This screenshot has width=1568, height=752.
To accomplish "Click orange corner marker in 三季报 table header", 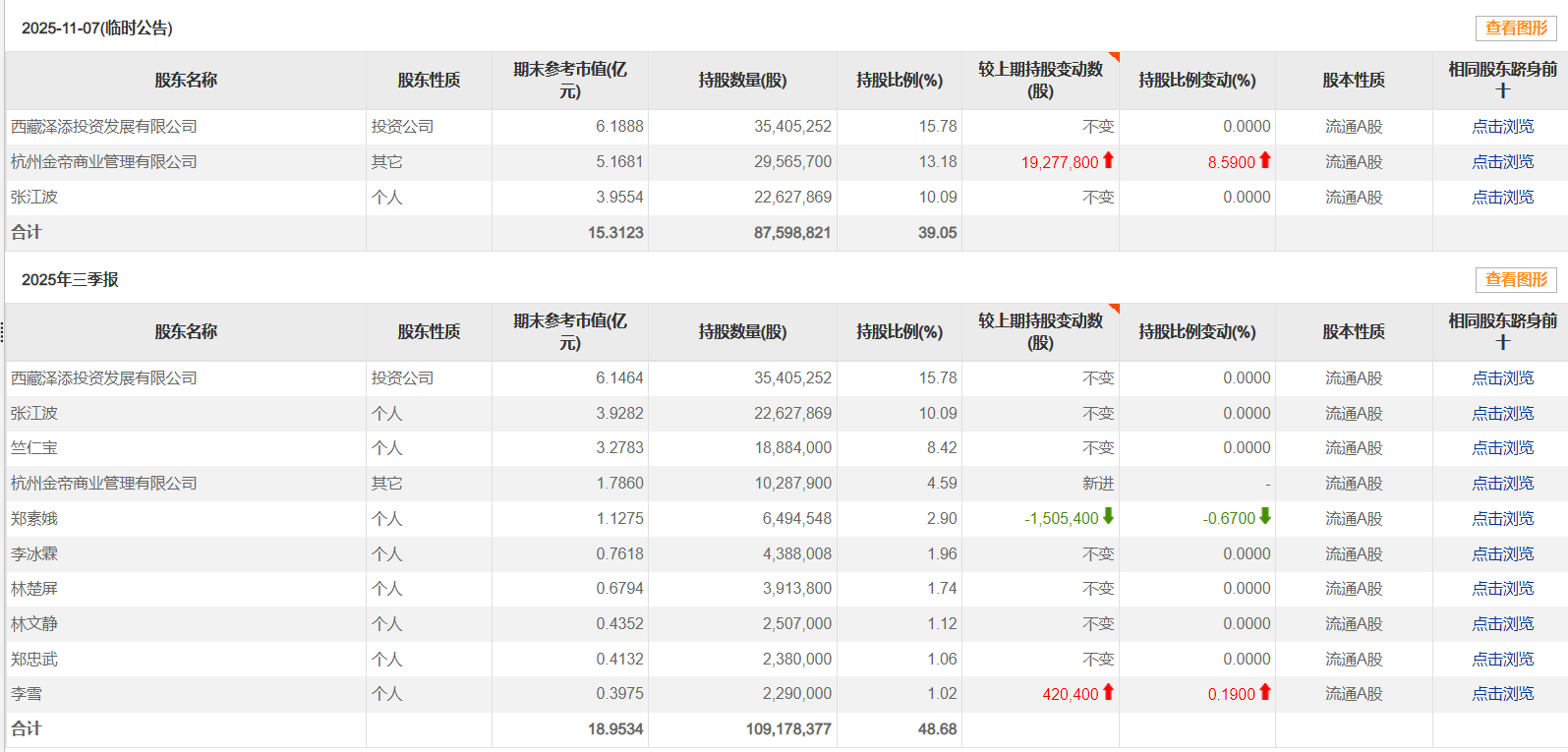I will point(1114,309).
